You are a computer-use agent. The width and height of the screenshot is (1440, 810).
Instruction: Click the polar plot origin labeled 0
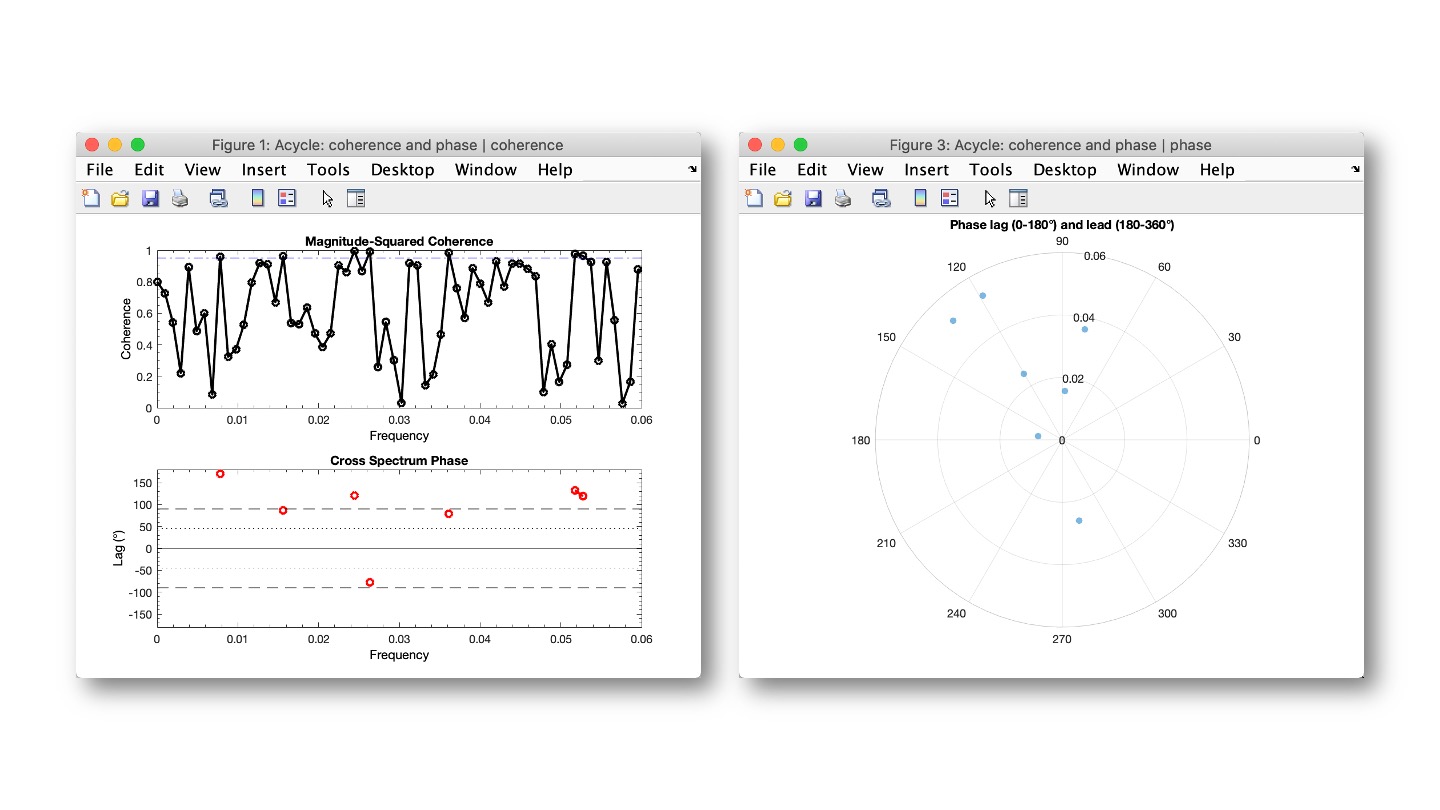point(1062,440)
